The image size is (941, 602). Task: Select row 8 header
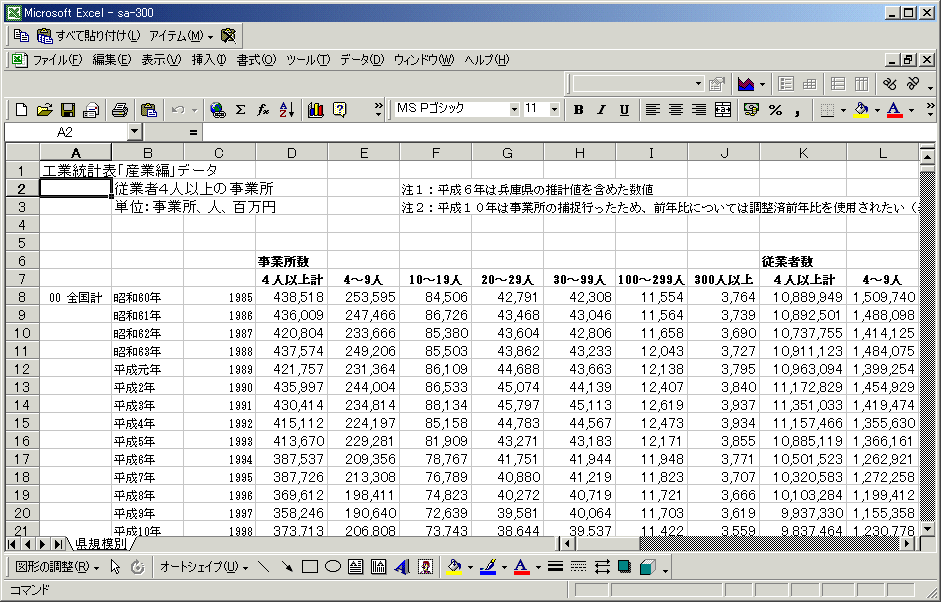point(22,296)
